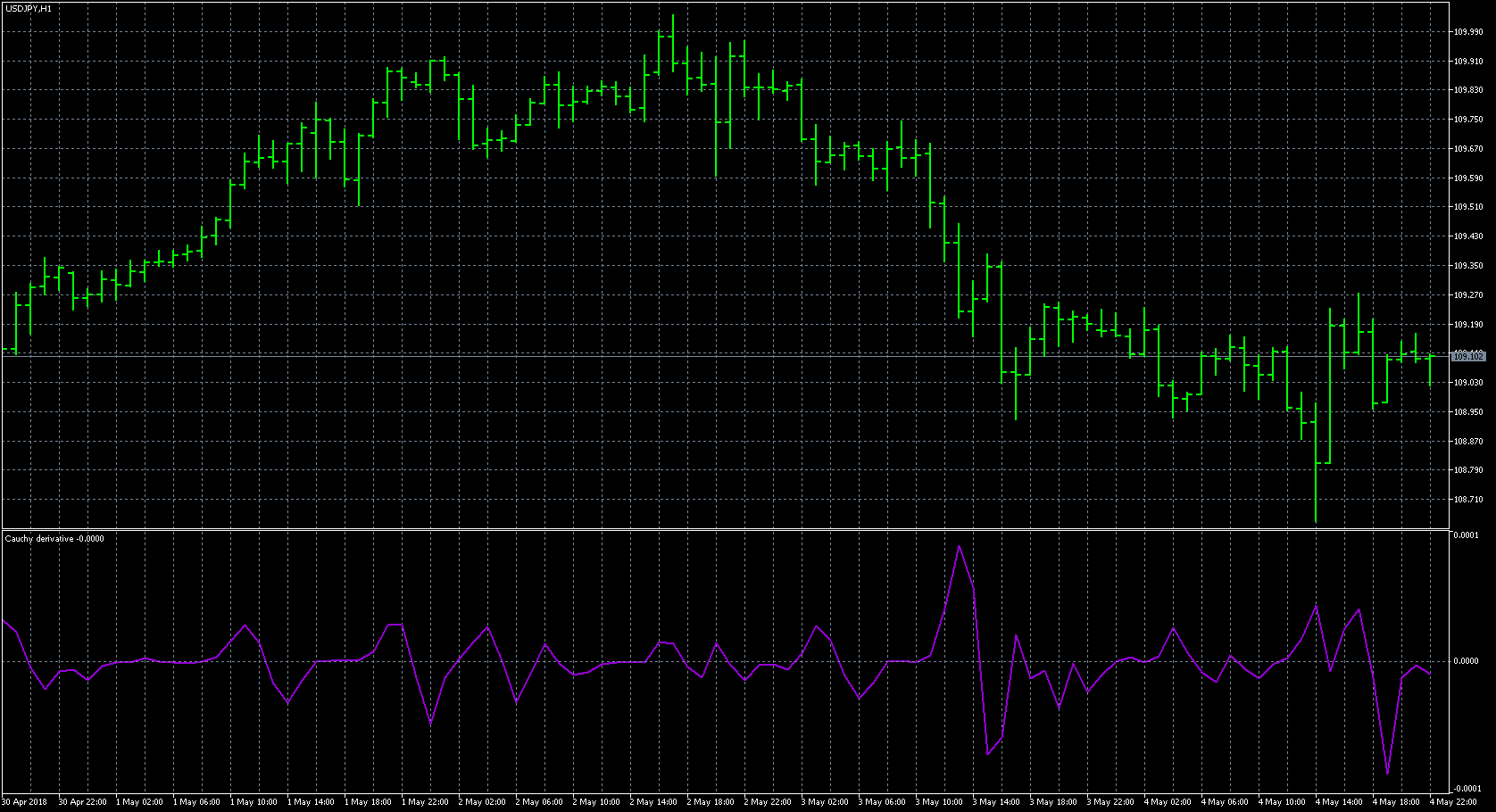Click the 109.910 price scale value

(1468, 62)
